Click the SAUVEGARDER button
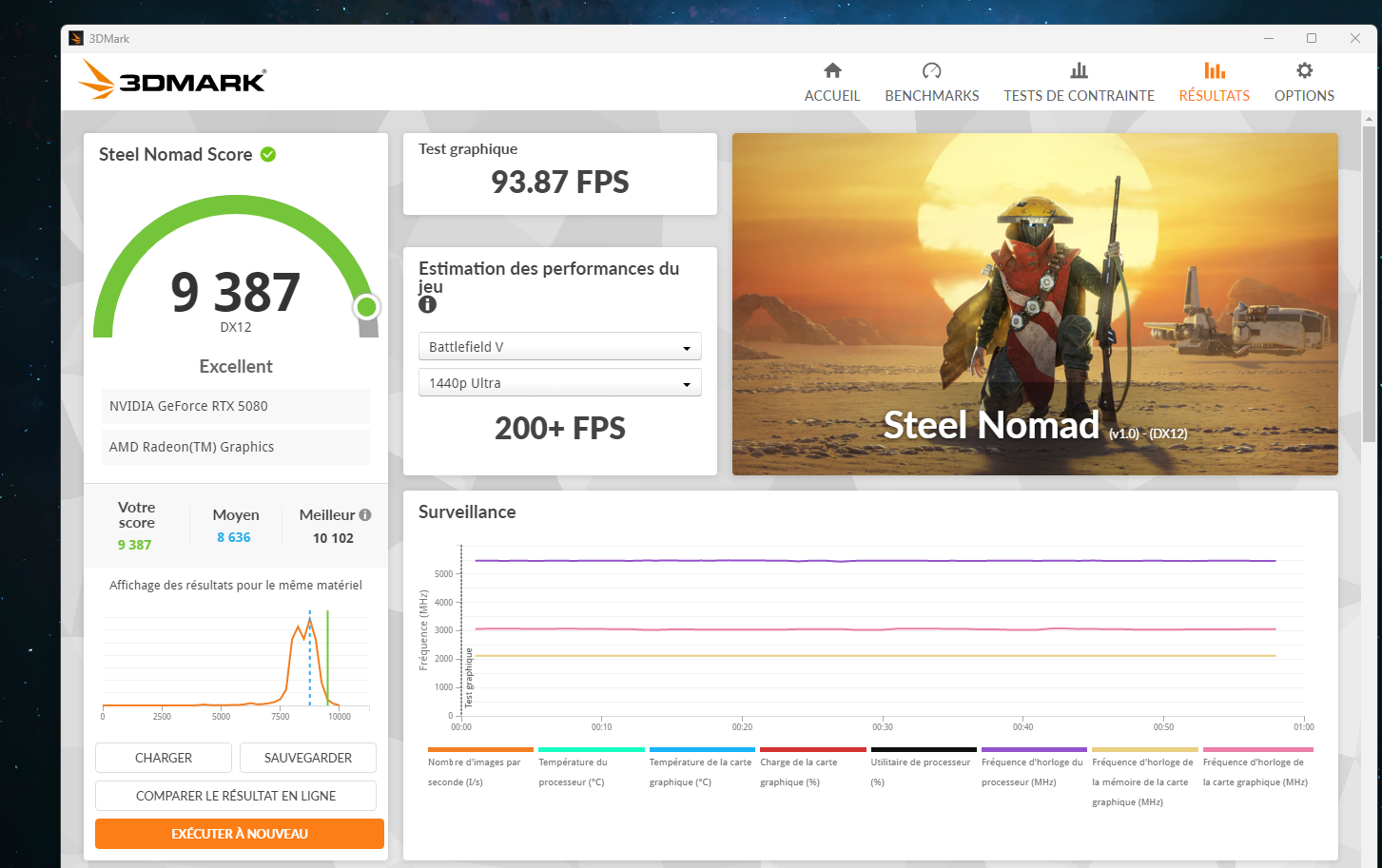 pyautogui.click(x=308, y=758)
